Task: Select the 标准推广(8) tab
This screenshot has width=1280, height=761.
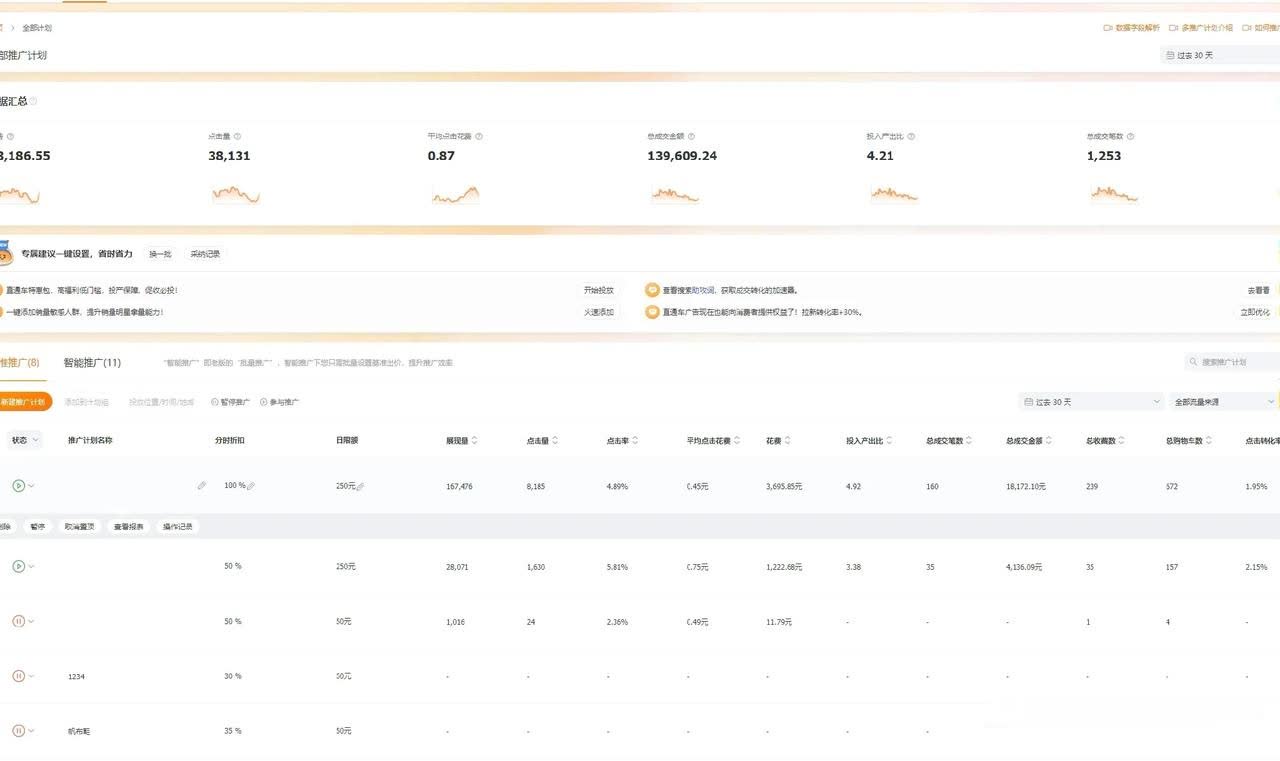Action: [x=19, y=362]
